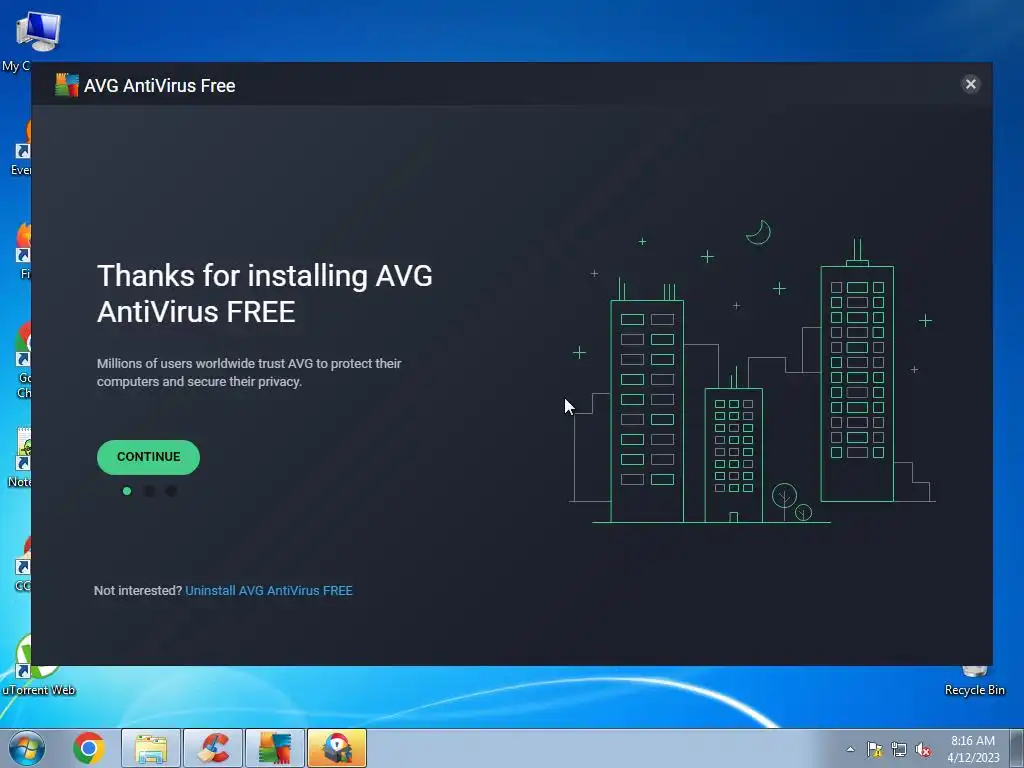Open CCleaner from the taskbar

tap(213, 748)
